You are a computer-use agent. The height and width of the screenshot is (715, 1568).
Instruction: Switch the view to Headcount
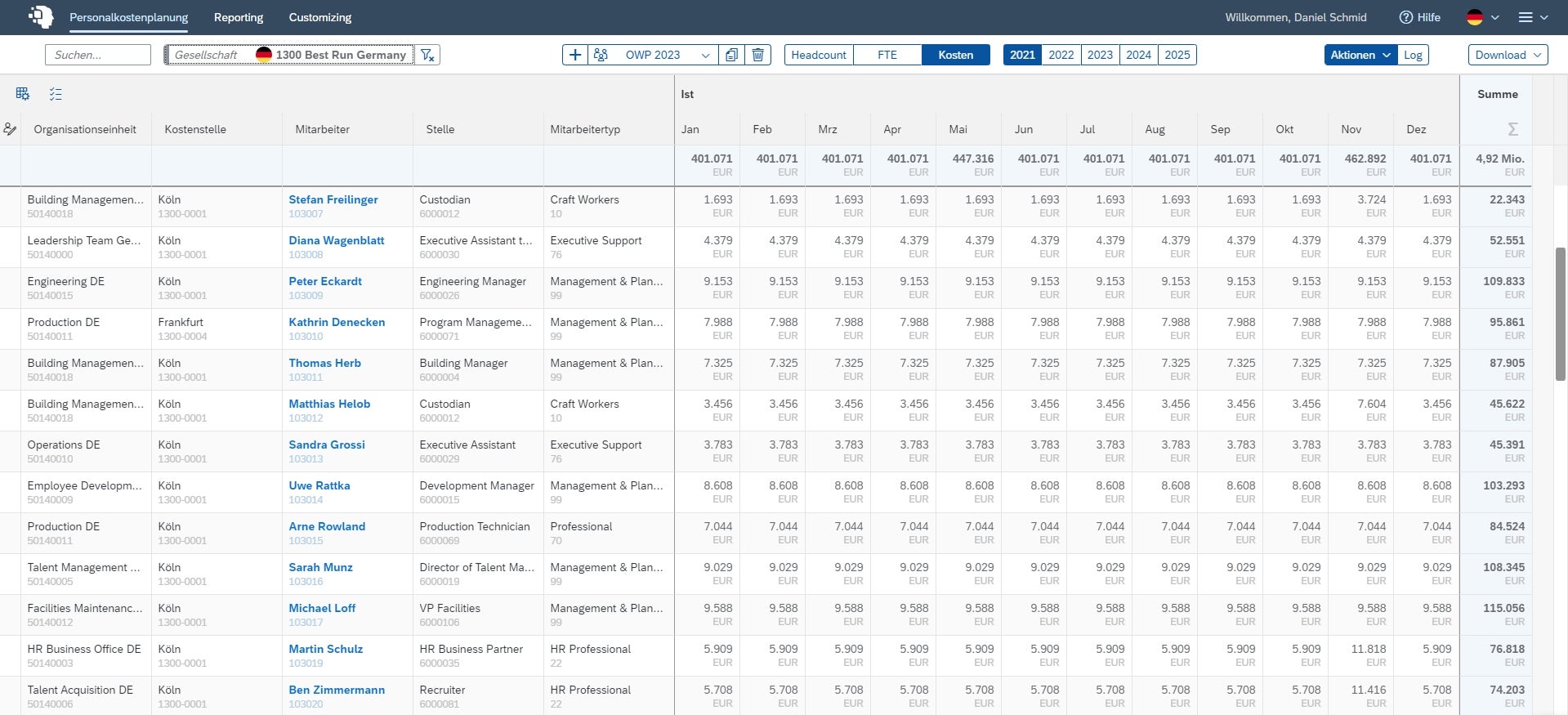(819, 55)
